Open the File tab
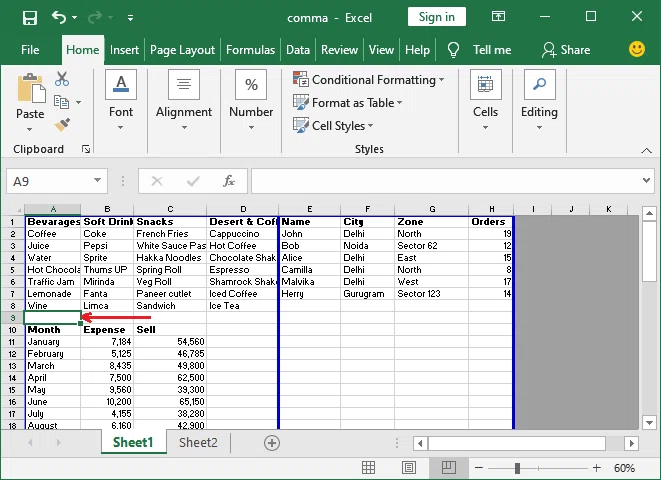 pos(30,50)
